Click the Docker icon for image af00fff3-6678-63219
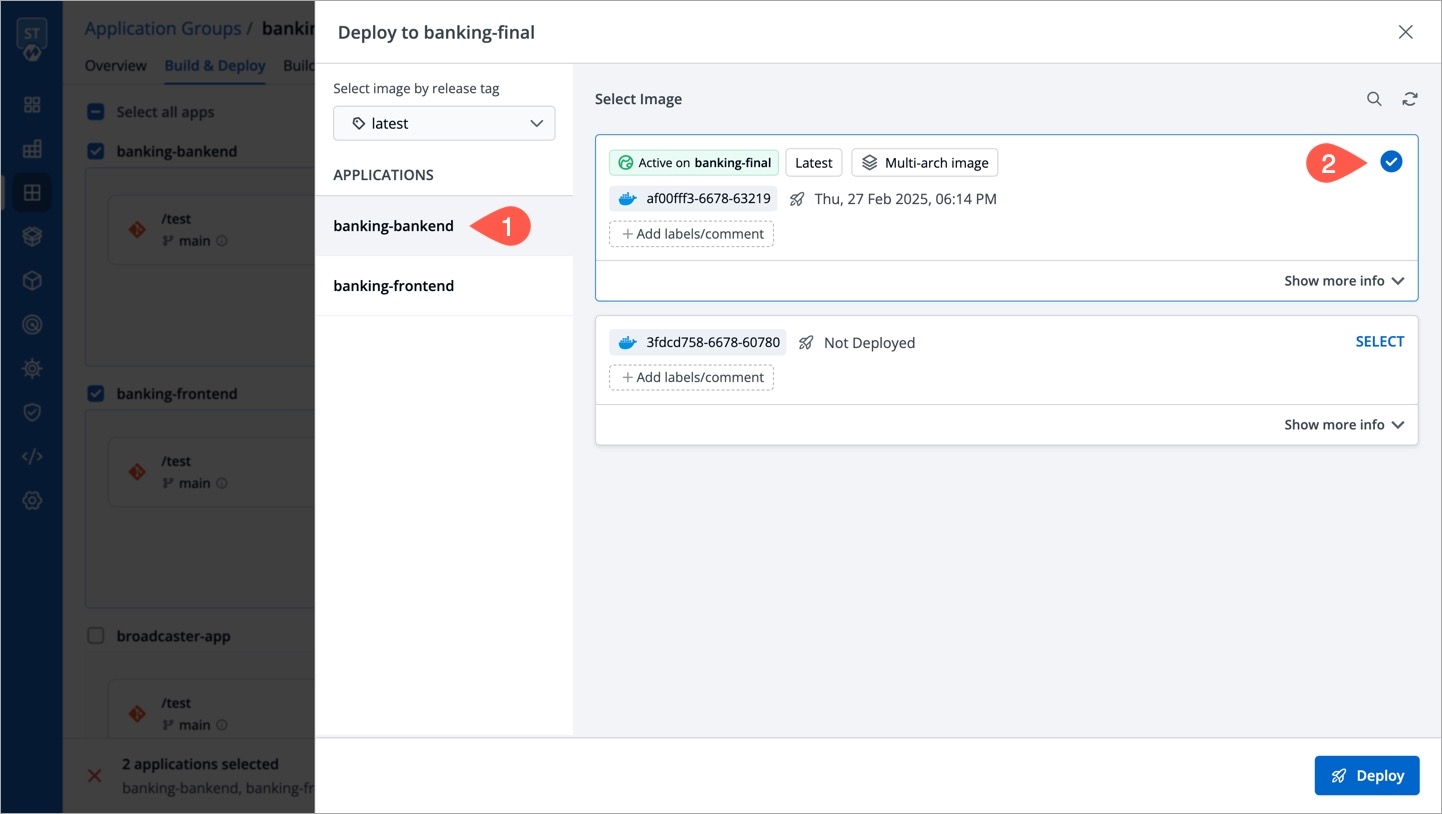 (627, 199)
